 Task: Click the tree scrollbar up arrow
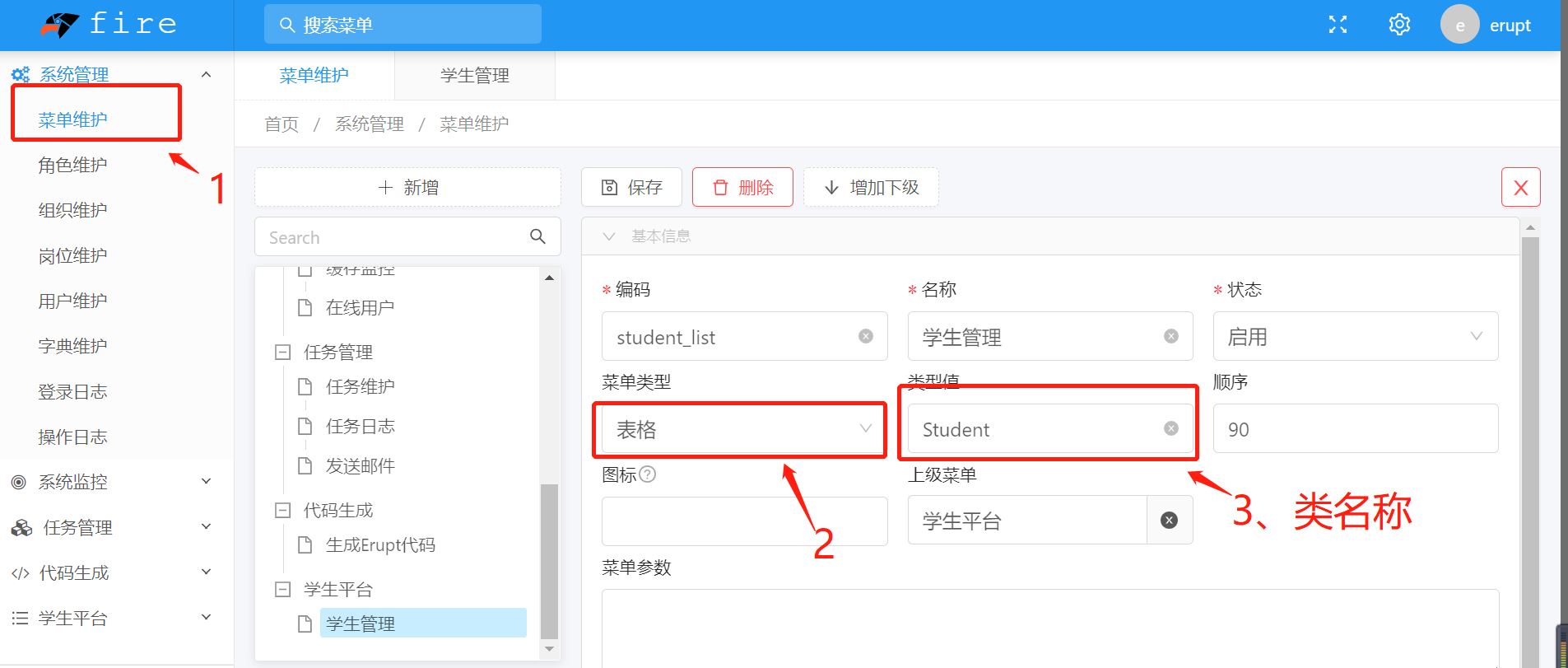click(549, 278)
